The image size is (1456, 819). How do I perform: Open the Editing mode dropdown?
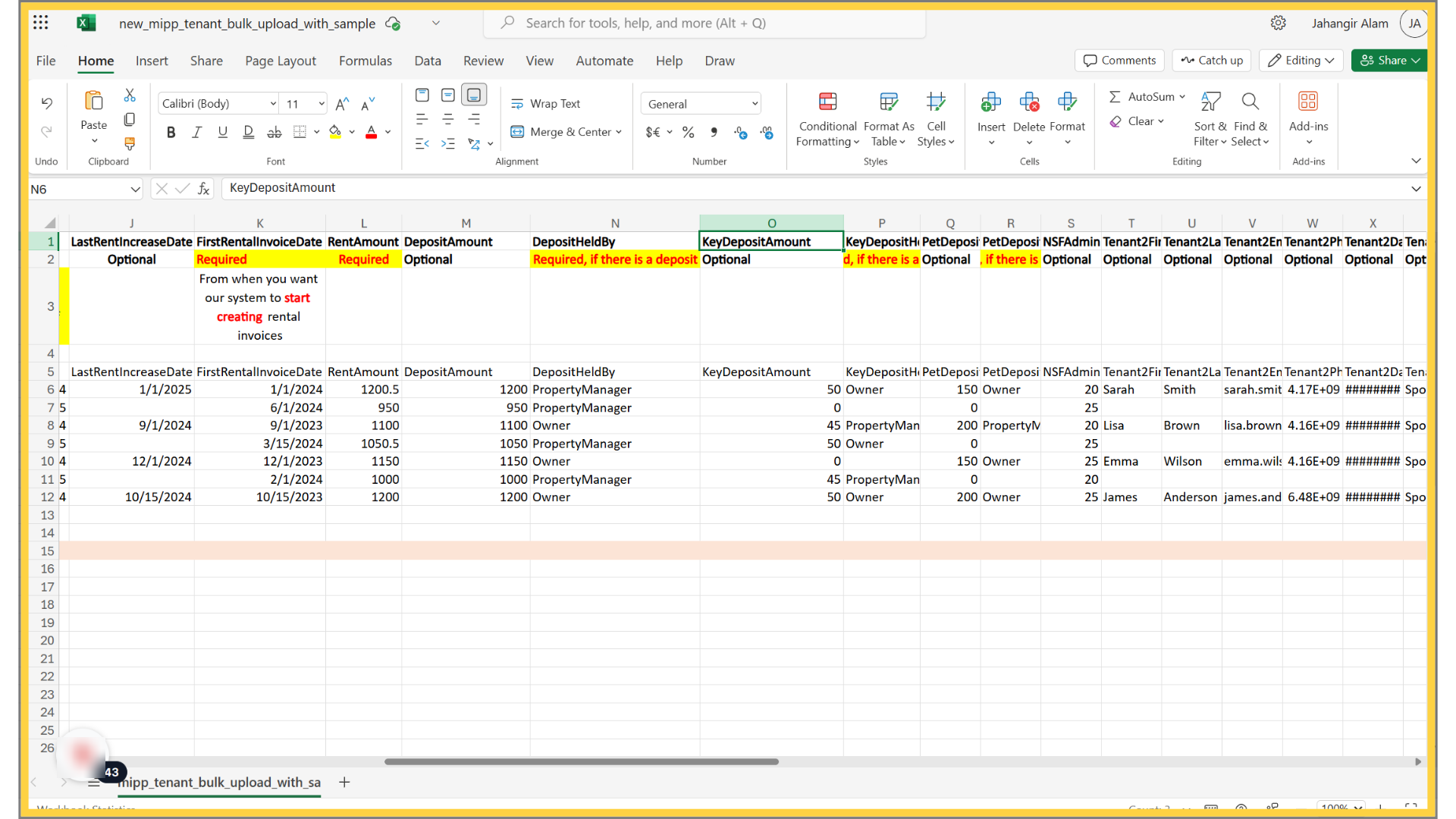tap(1301, 61)
